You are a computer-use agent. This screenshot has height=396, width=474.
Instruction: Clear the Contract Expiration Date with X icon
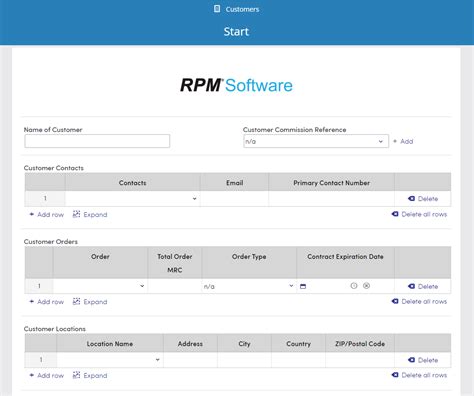[366, 286]
